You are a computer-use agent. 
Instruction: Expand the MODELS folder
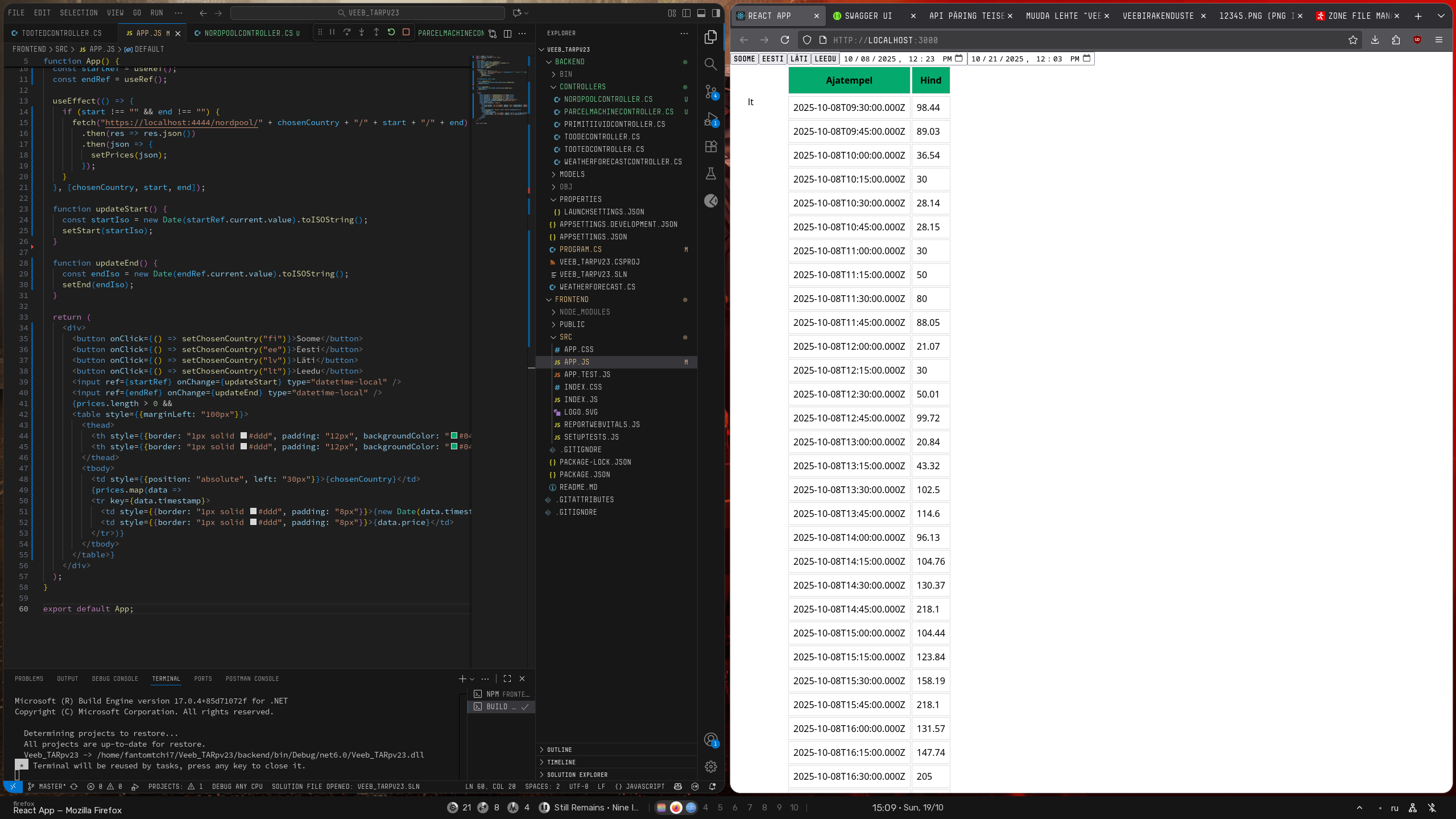[x=572, y=174]
